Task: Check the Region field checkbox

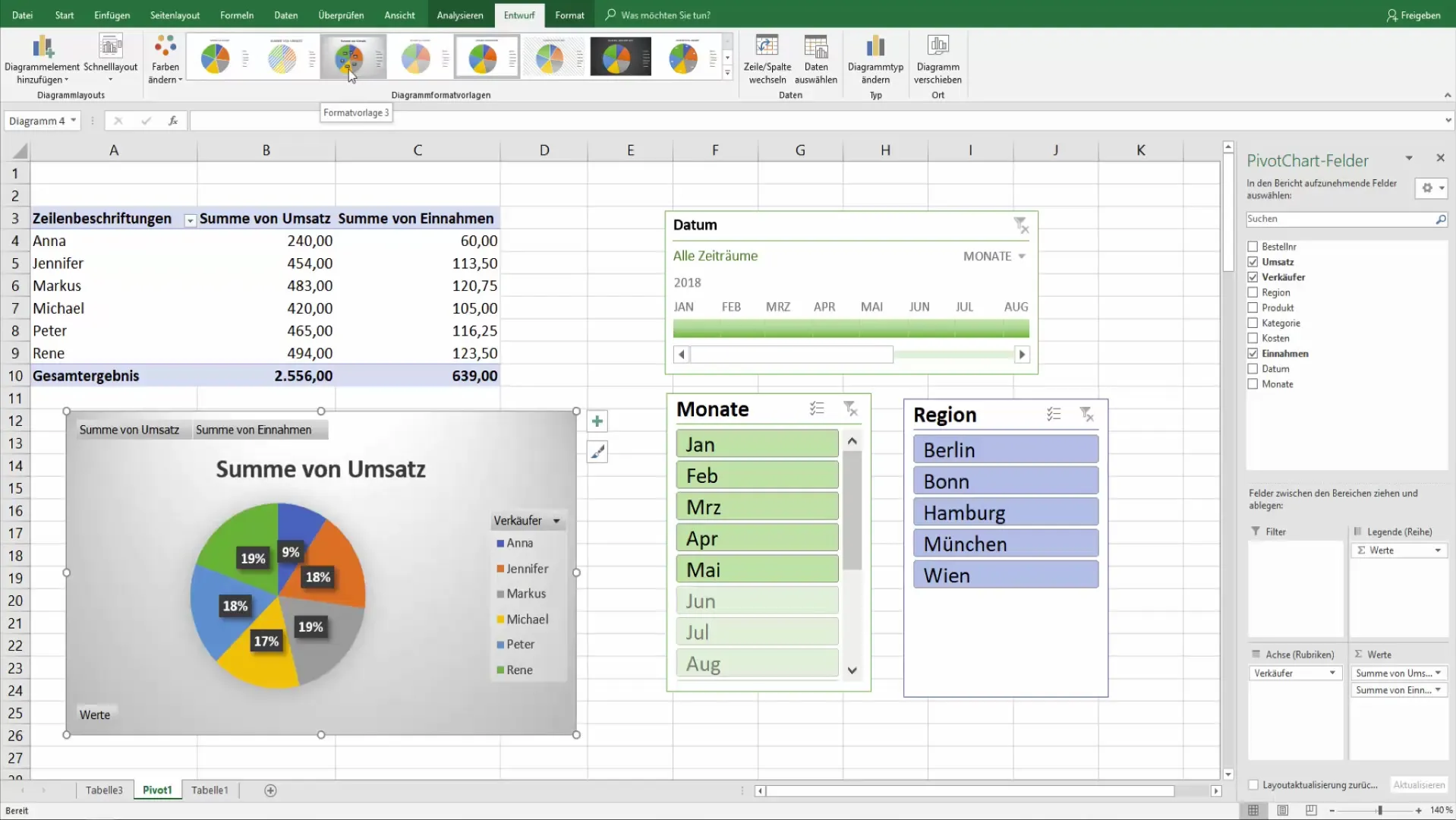Action: click(1253, 292)
